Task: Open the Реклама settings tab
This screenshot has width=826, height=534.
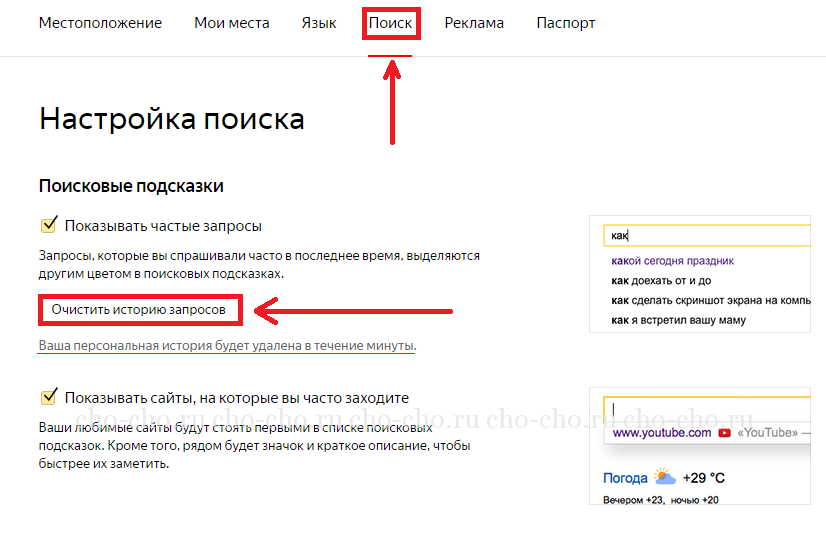Action: [474, 23]
